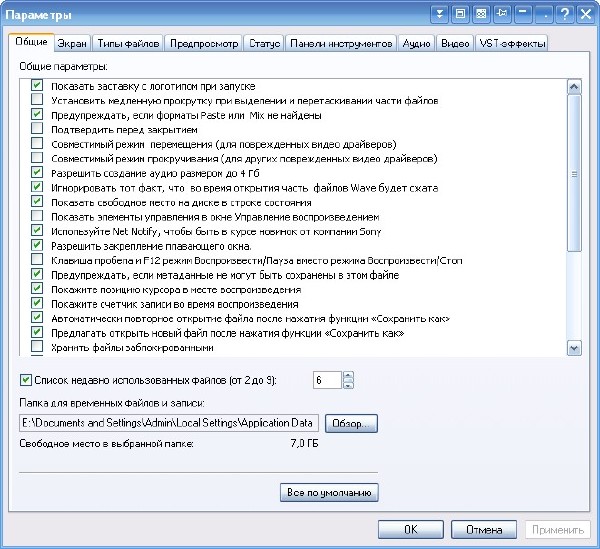Screen dimensions: 600x549
Task: Click the "Все по умолчанию" button
Action: click(x=329, y=492)
